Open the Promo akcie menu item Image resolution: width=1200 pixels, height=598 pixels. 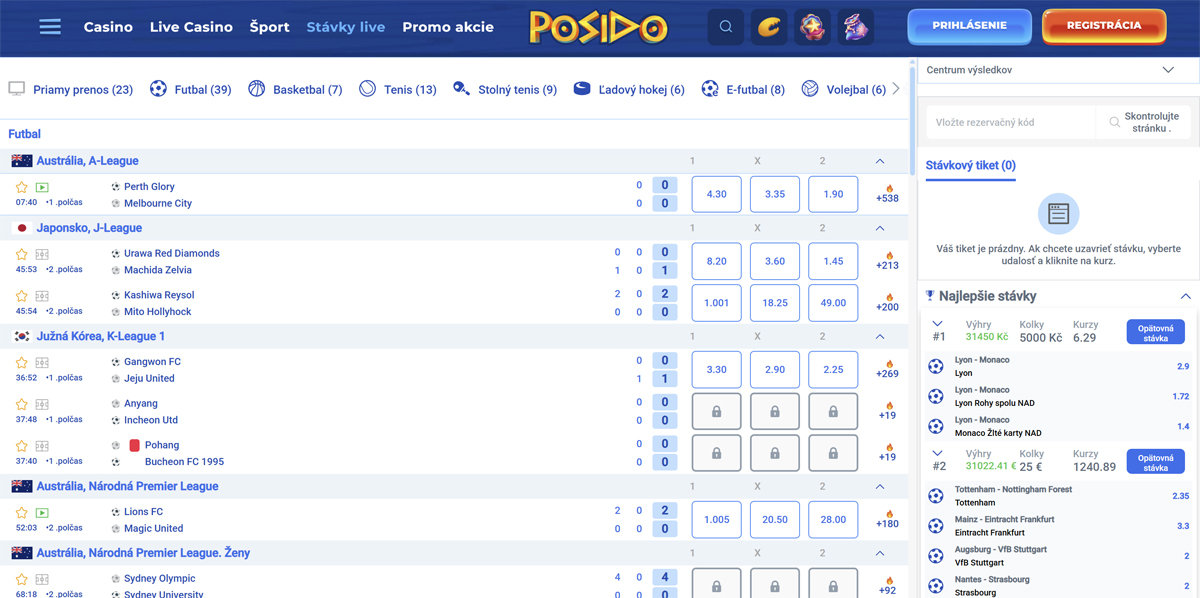pyautogui.click(x=448, y=27)
